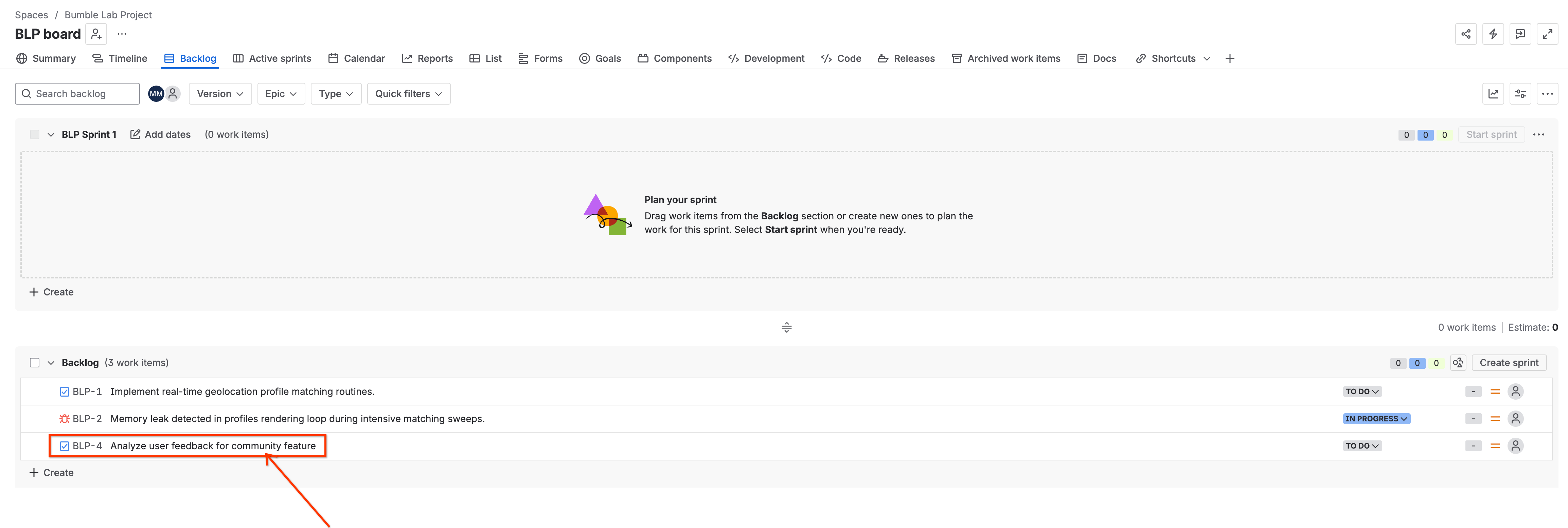
Task: Click the give feedback icon
Action: tap(1520, 34)
